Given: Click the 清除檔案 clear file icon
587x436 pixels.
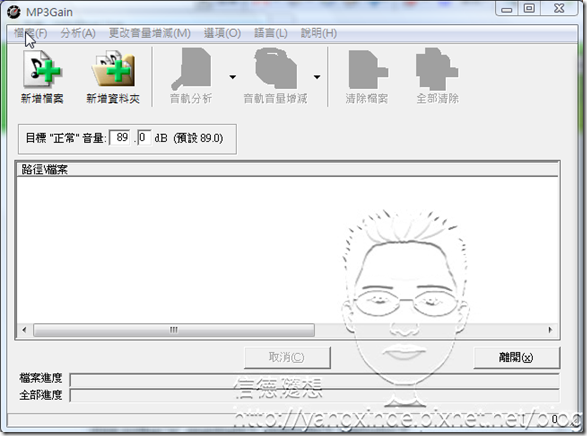Looking at the screenshot, I should pos(367,70).
